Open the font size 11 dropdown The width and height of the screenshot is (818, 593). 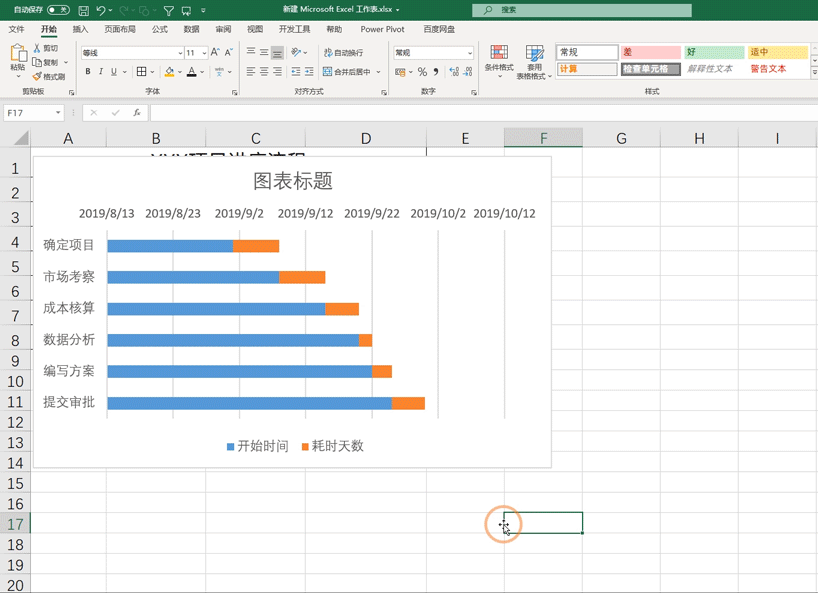pos(204,53)
